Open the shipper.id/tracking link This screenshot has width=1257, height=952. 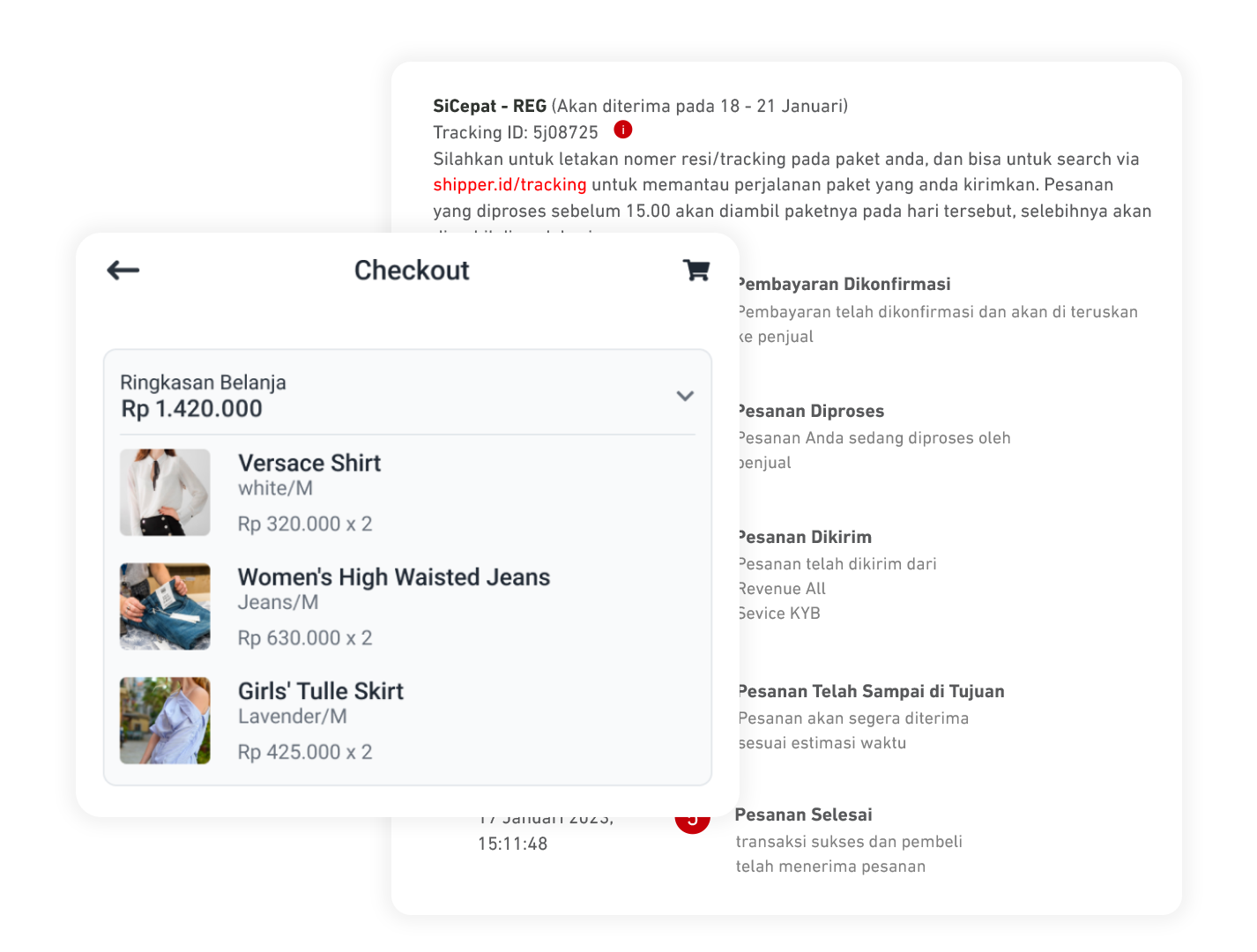point(509,184)
